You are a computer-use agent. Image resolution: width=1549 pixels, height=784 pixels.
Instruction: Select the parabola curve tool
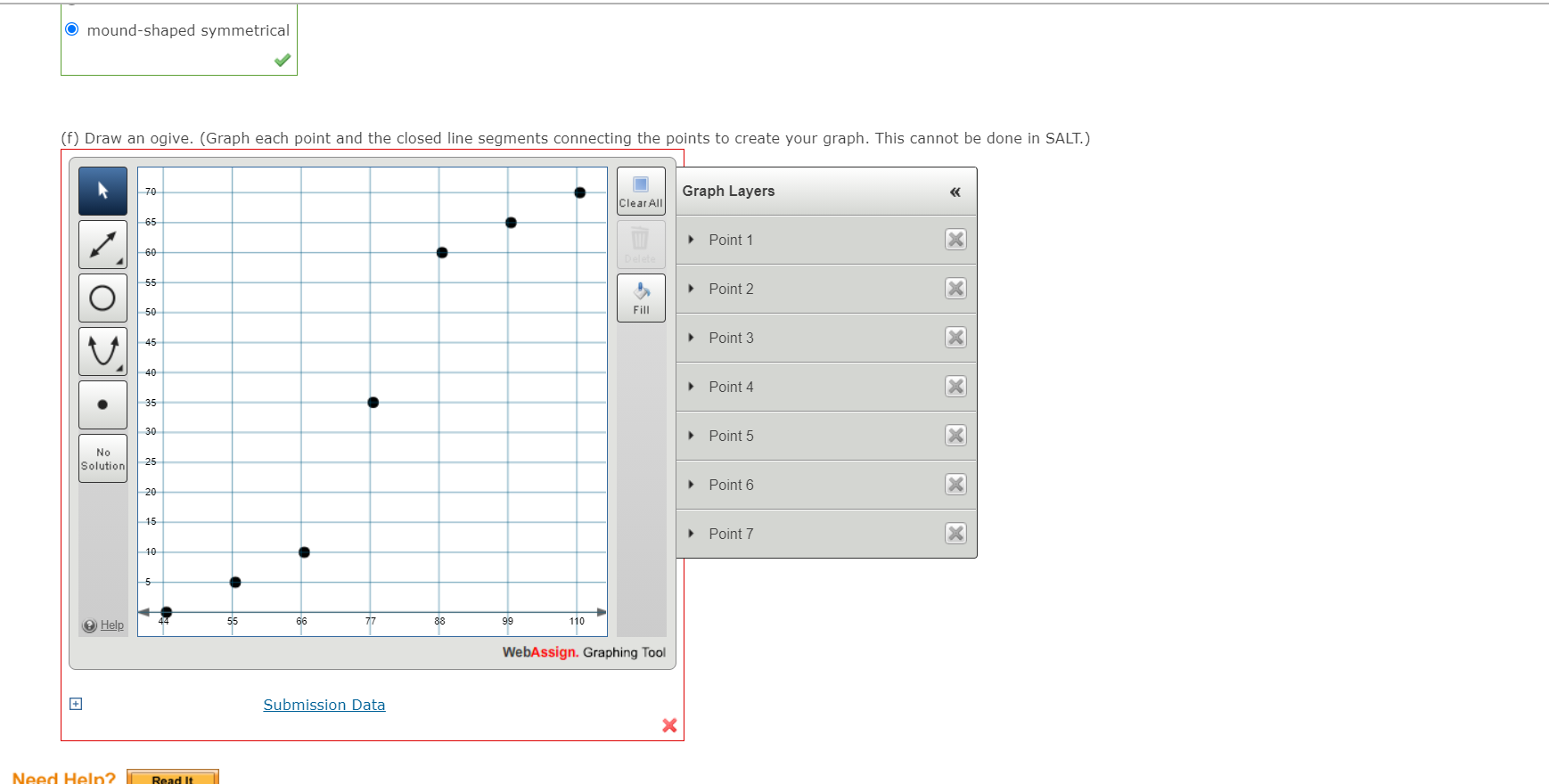pyautogui.click(x=102, y=351)
